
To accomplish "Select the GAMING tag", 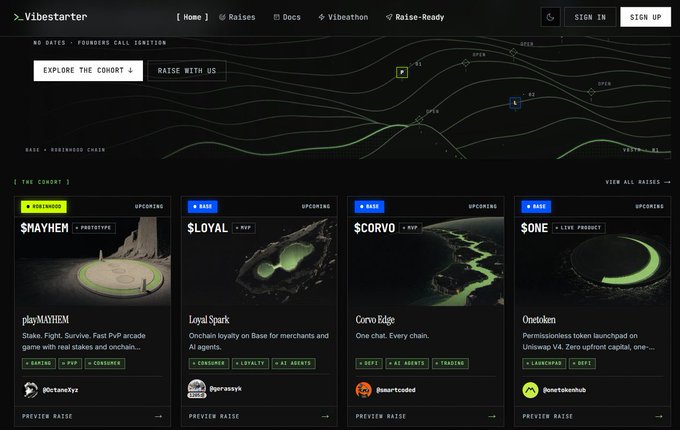I will click(39, 363).
